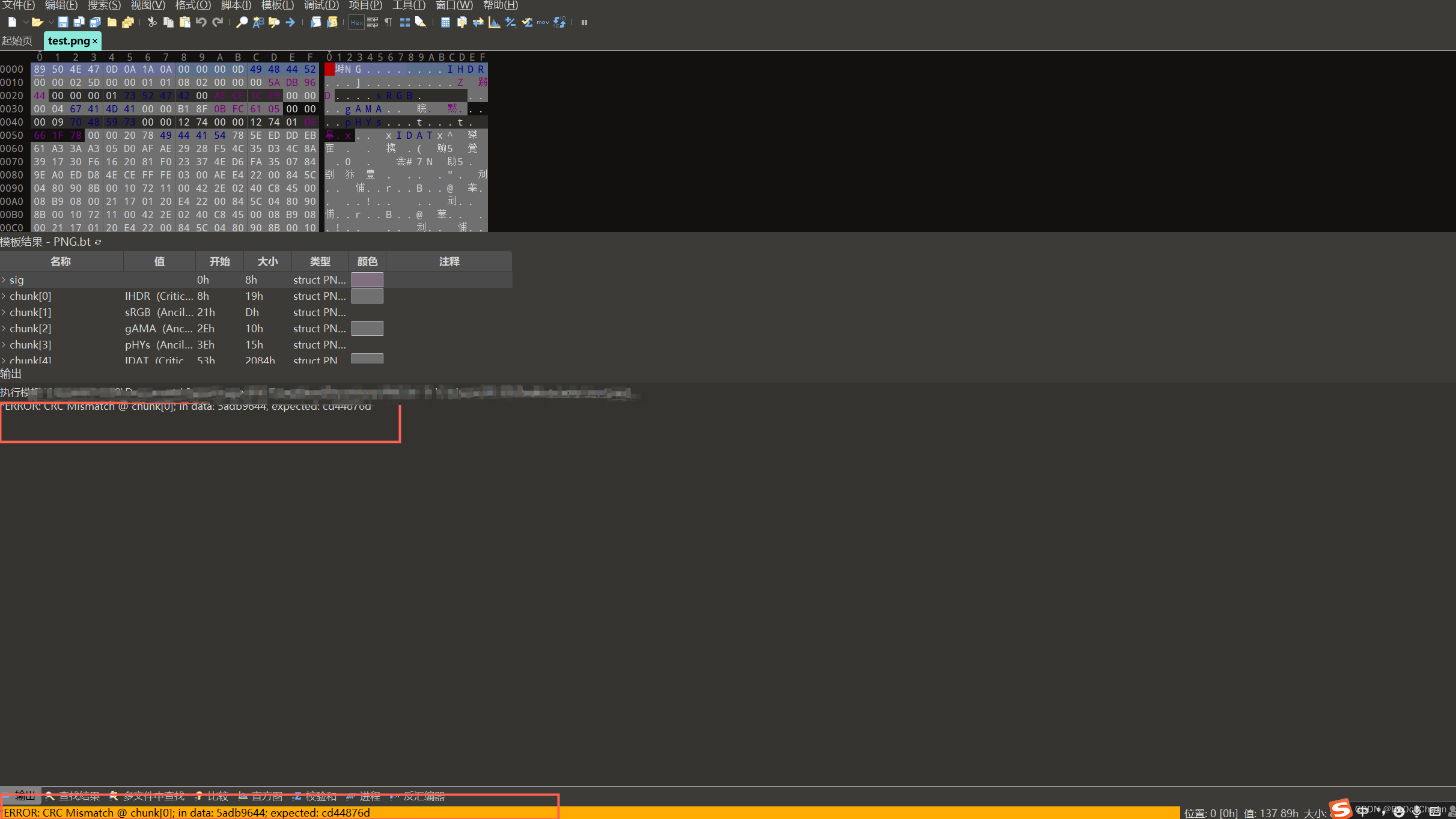Open Find with the magnifier icon
Image resolution: width=1456 pixels, height=819 pixels.
[242, 22]
